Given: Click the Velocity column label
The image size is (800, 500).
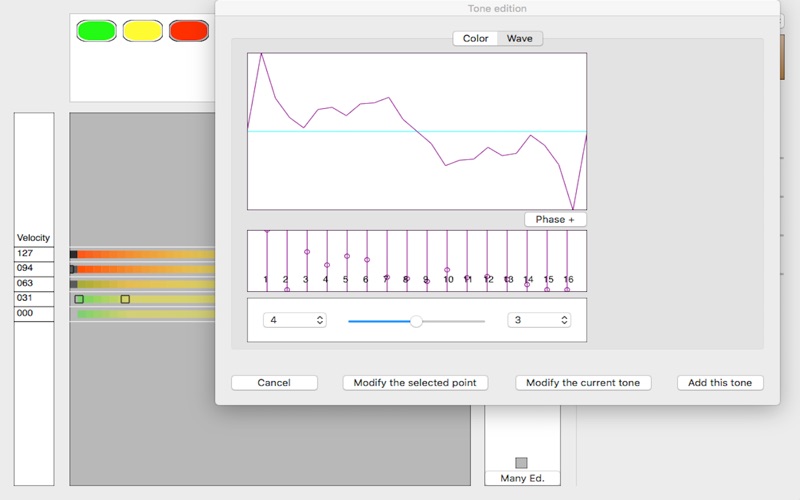Looking at the screenshot, I should [33, 238].
